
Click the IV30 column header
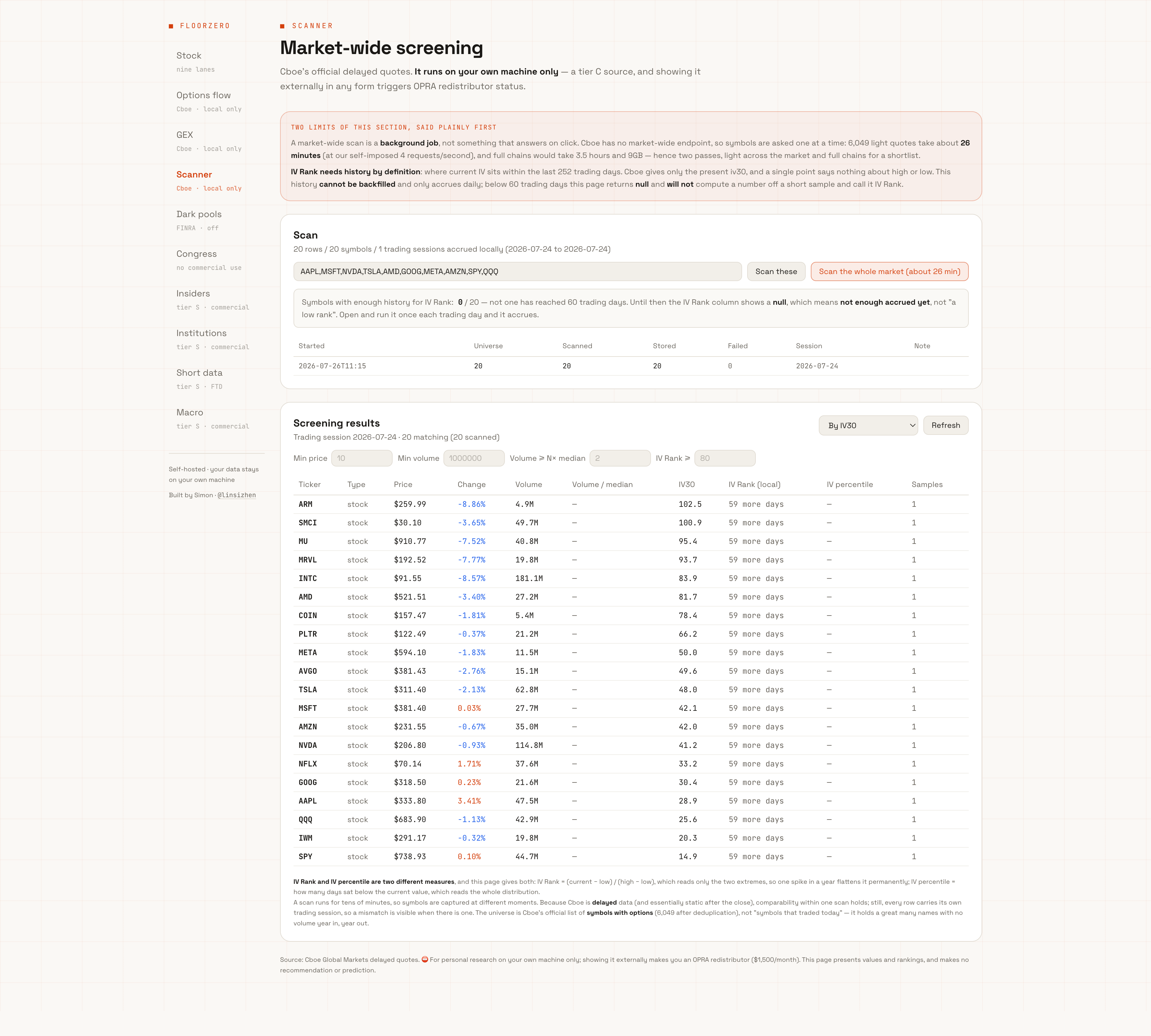tap(686, 484)
